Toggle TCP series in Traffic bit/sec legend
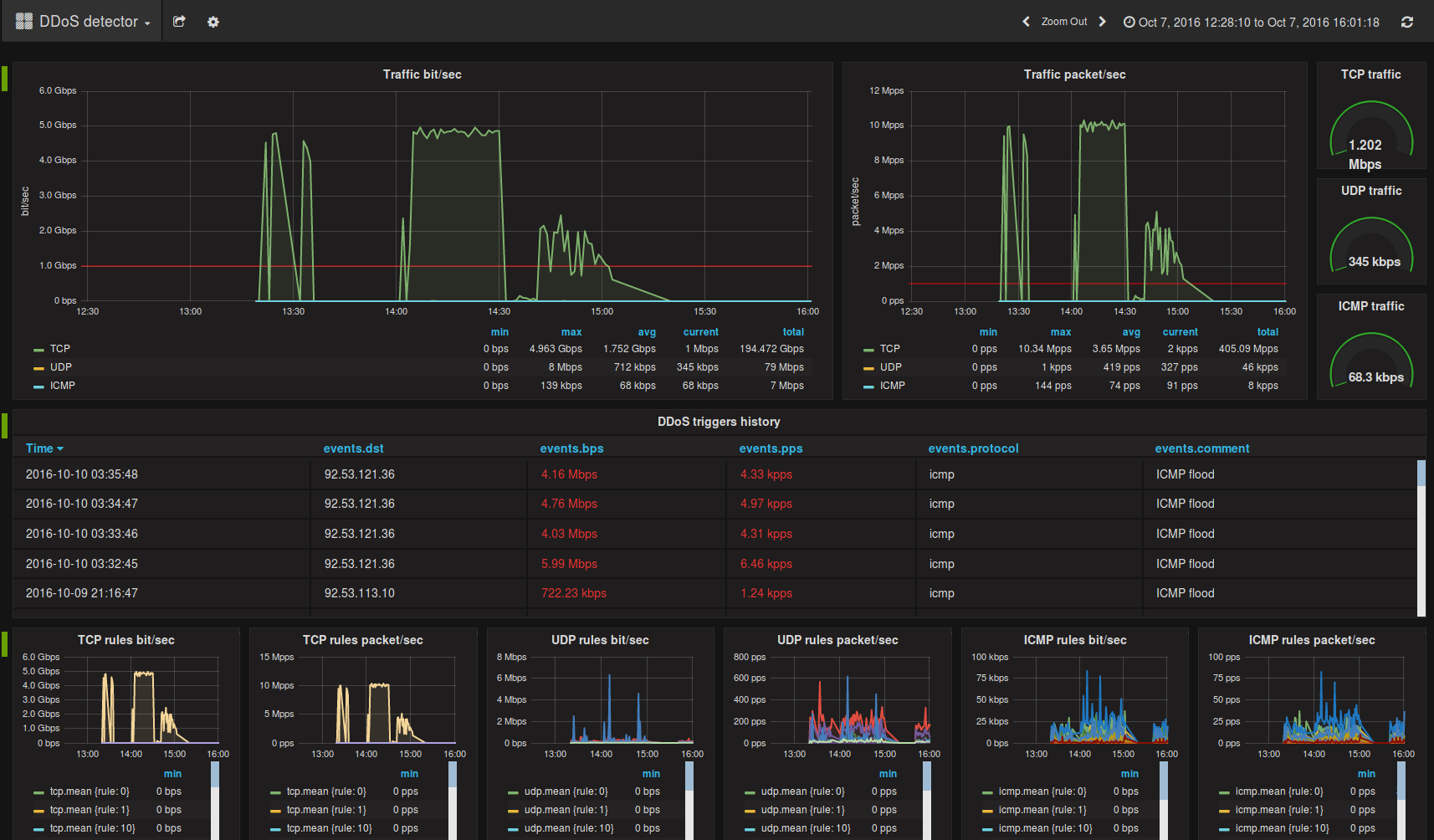This screenshot has height=840, width=1434. (x=59, y=349)
